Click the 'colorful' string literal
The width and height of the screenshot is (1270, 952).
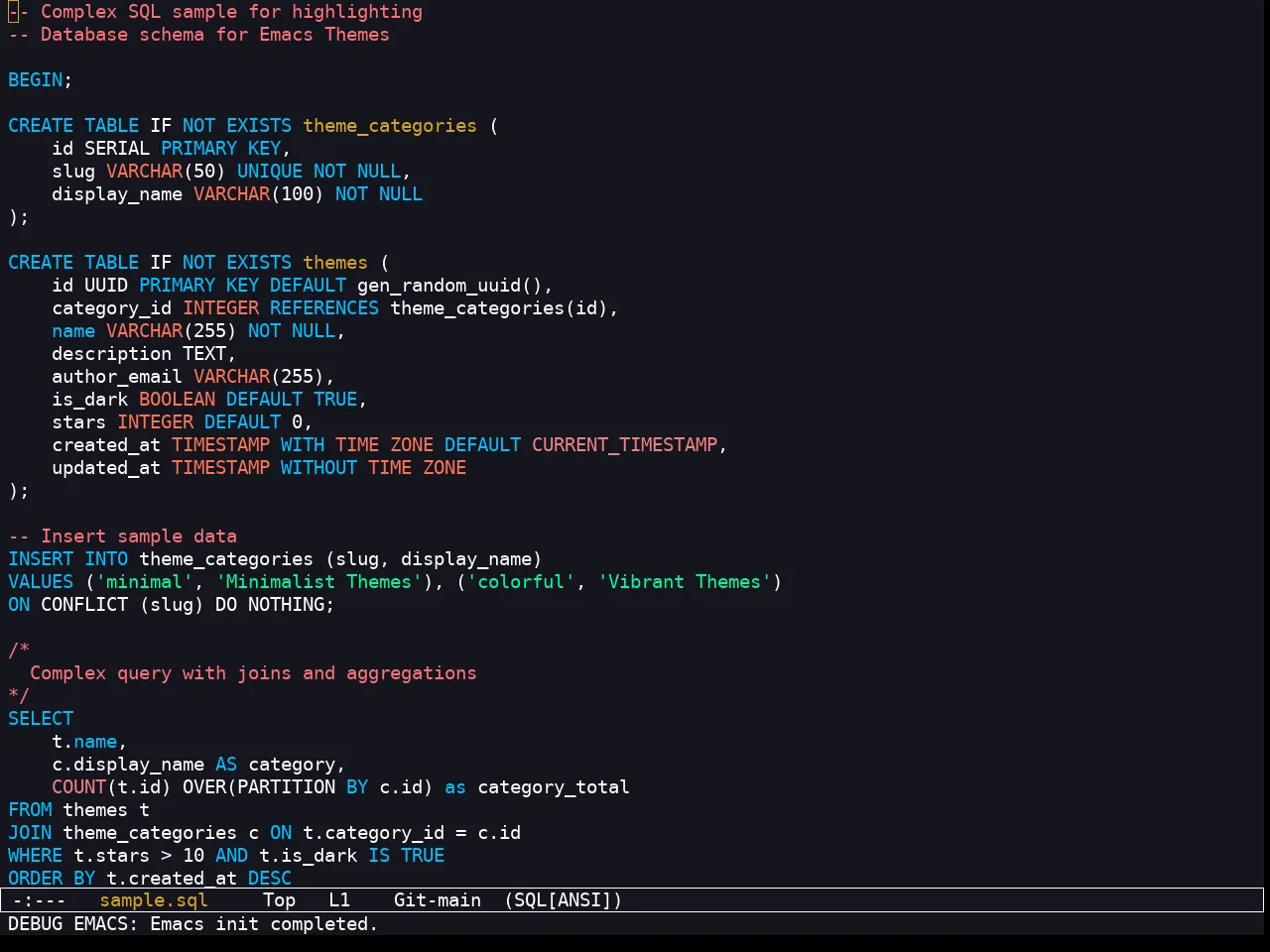point(521,582)
